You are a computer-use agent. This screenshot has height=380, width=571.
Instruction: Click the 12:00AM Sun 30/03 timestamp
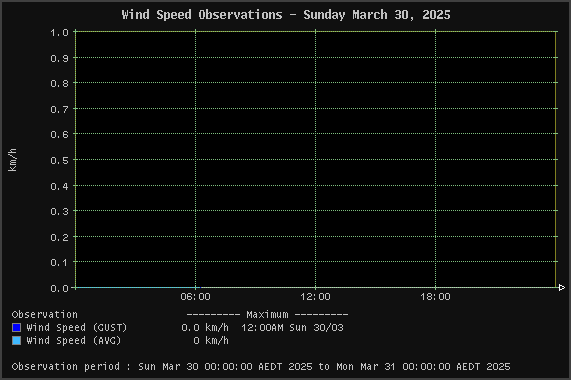tap(292, 328)
